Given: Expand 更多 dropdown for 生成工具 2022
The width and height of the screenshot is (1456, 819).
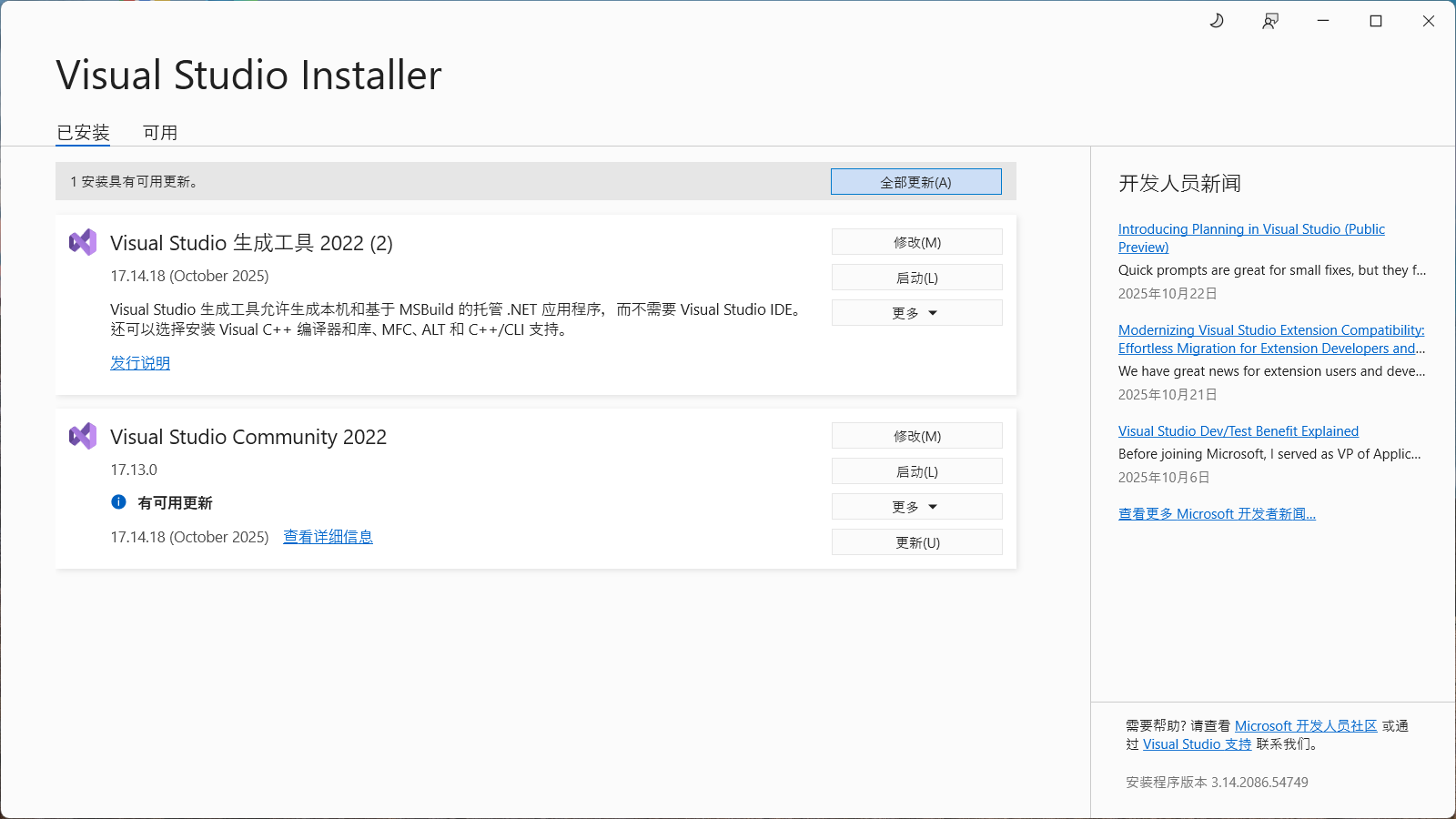Looking at the screenshot, I should pyautogui.click(x=917, y=313).
